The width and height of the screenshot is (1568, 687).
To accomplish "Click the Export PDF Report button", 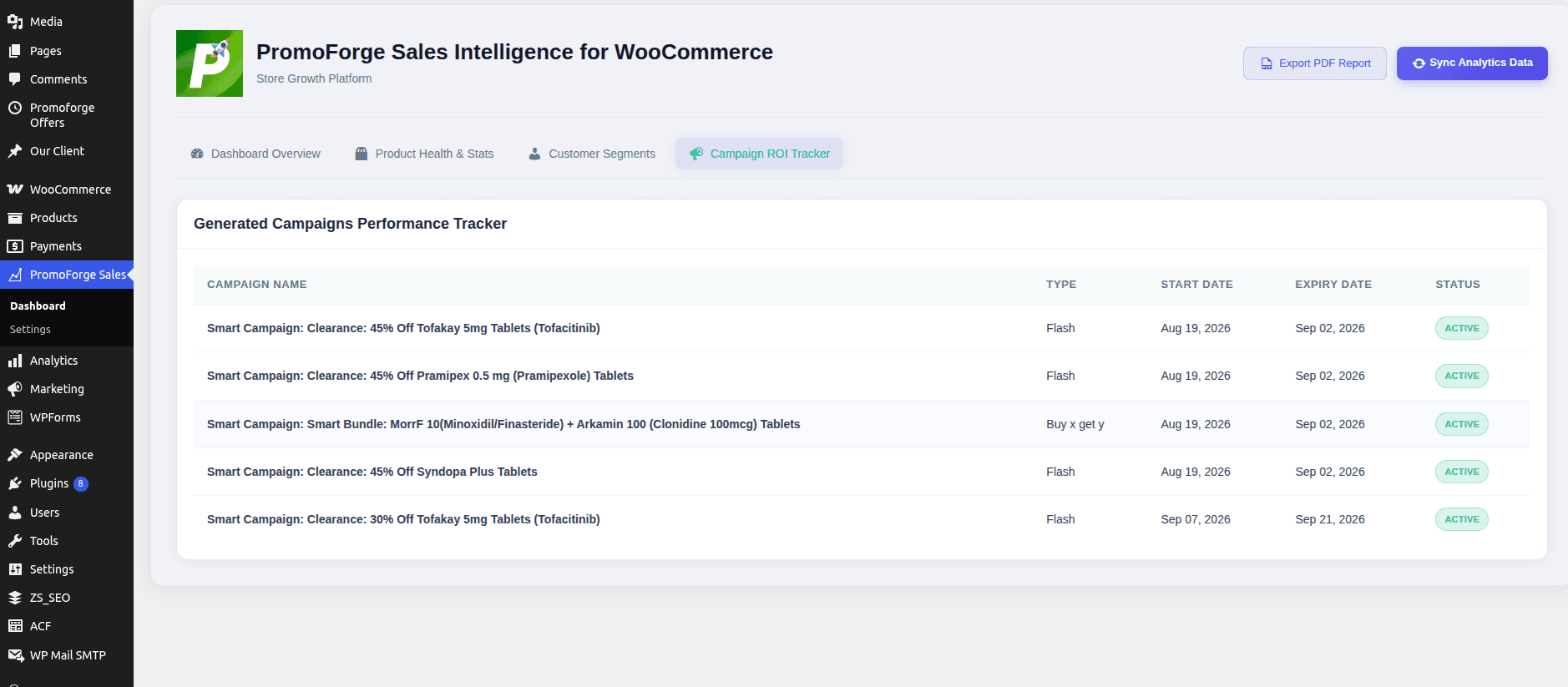I will click(1315, 63).
